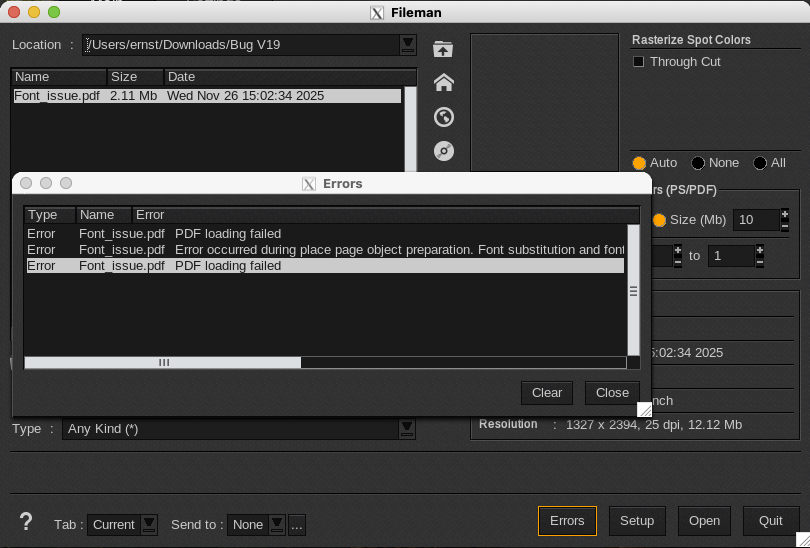The height and width of the screenshot is (548, 810).
Task: Click the resize grip of the Errors dialog
Action: coord(644,409)
